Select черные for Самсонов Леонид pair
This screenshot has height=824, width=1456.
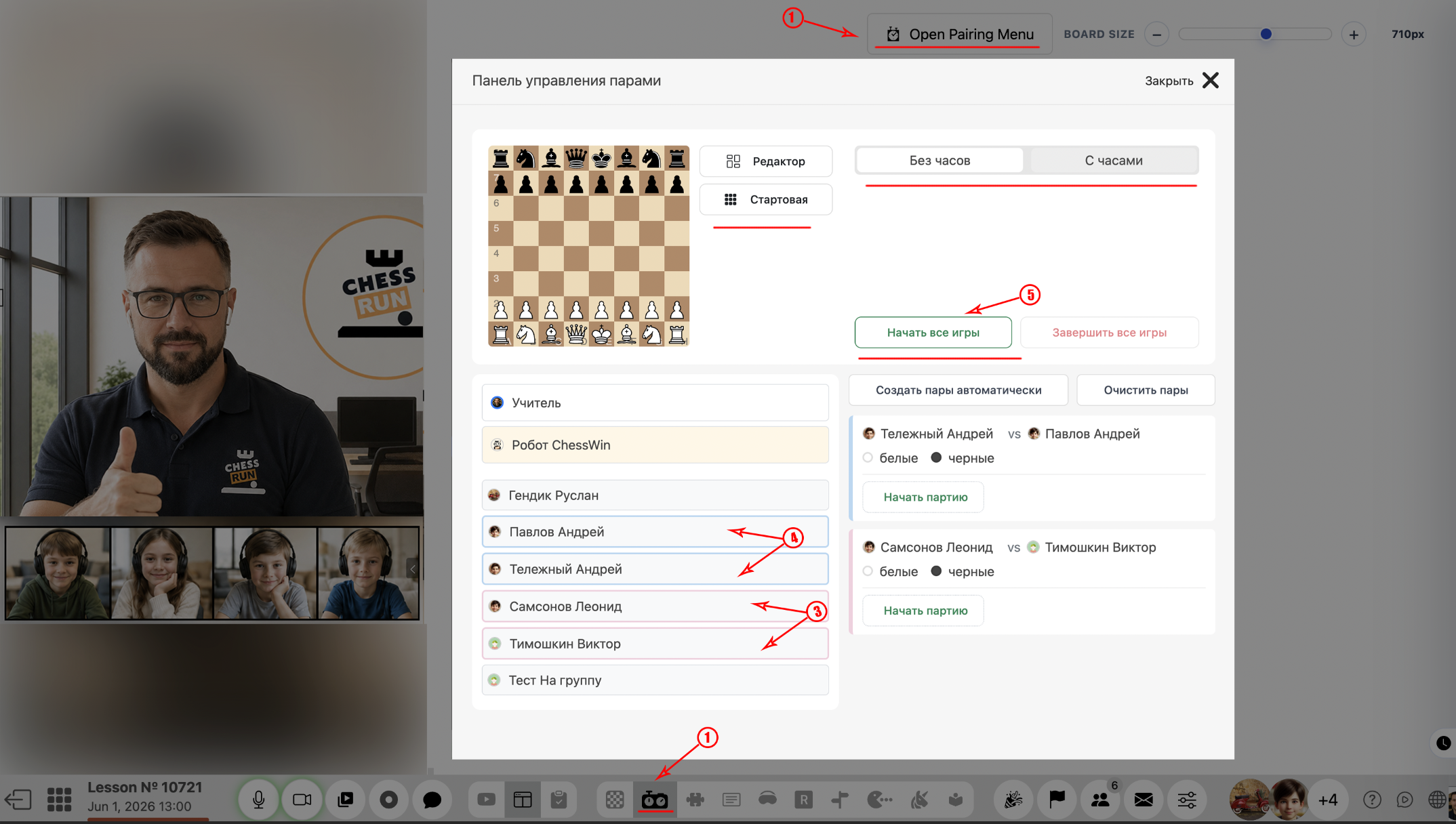point(936,571)
